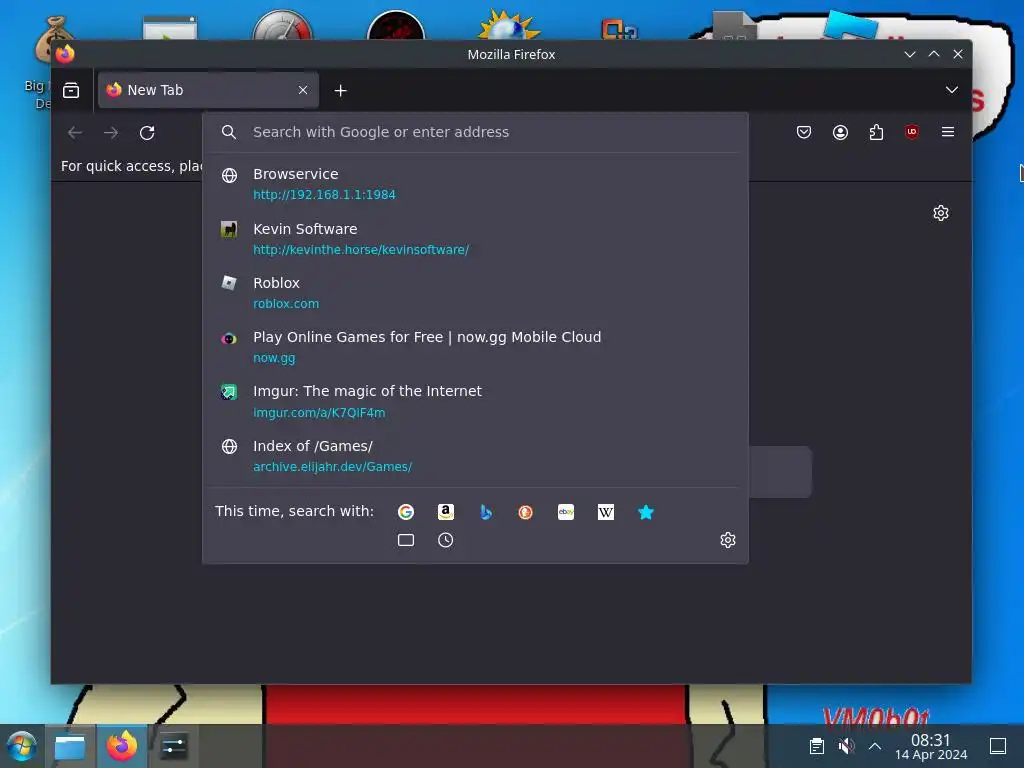Open the file manager in the taskbar

click(x=70, y=746)
